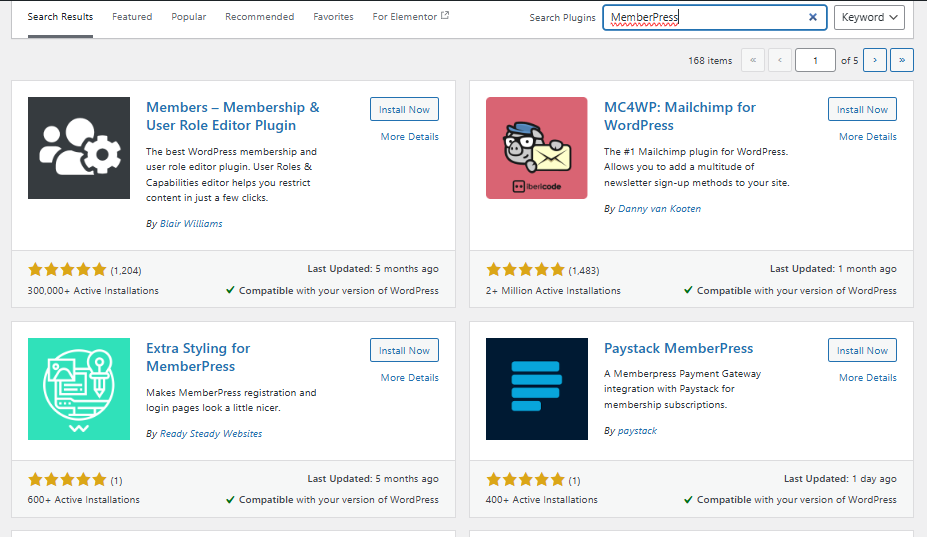View More Details for MC4WP Mailchimp

click(868, 137)
